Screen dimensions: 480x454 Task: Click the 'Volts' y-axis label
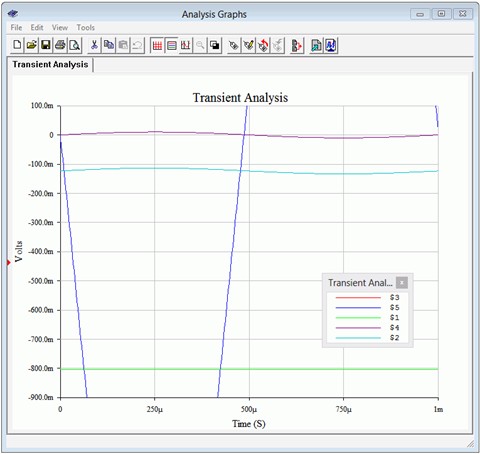19,251
